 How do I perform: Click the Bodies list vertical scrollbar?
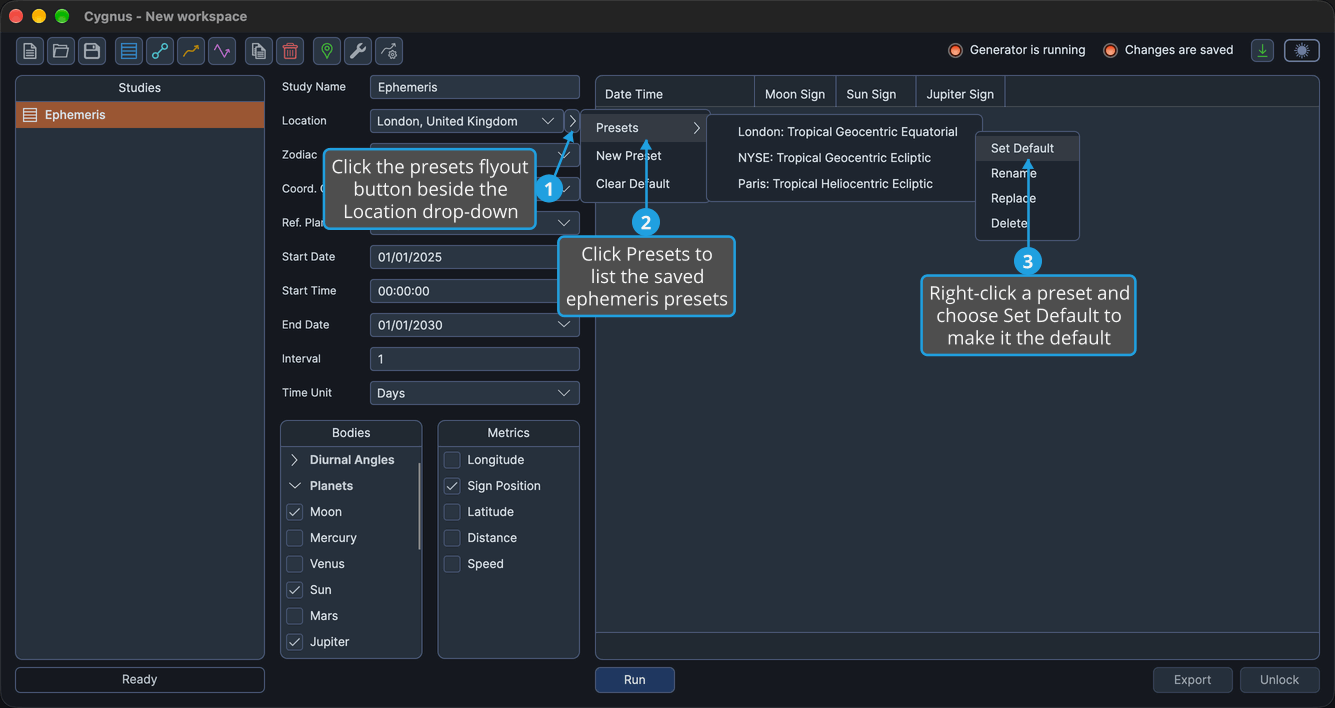coord(419,505)
